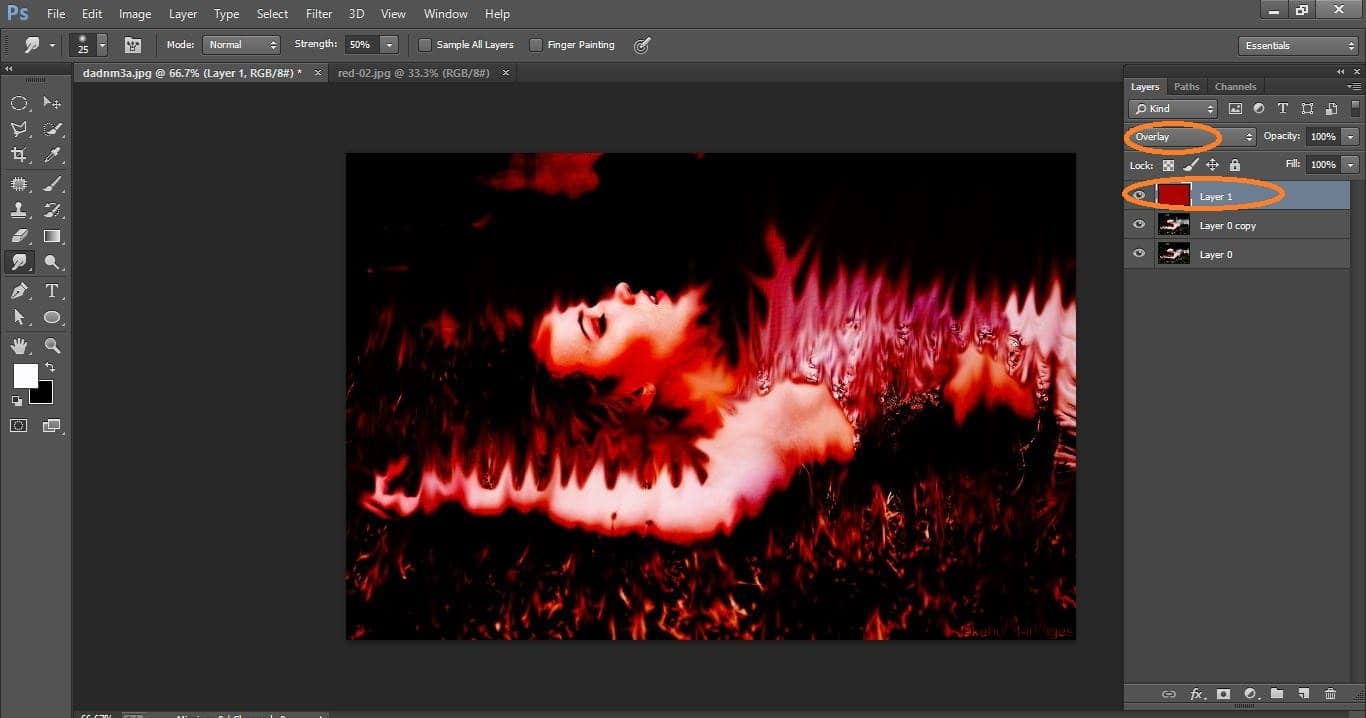Click the Layer 1 red thumbnail
1366x718 pixels.
pos(1173,196)
